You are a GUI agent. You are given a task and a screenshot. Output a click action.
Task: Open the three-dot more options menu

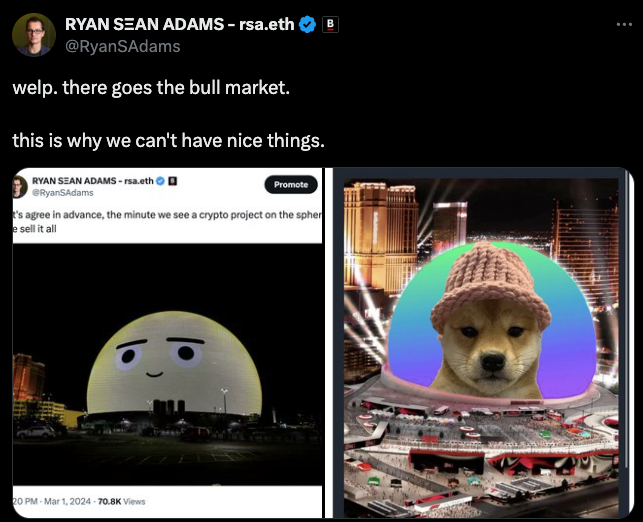[x=624, y=25]
